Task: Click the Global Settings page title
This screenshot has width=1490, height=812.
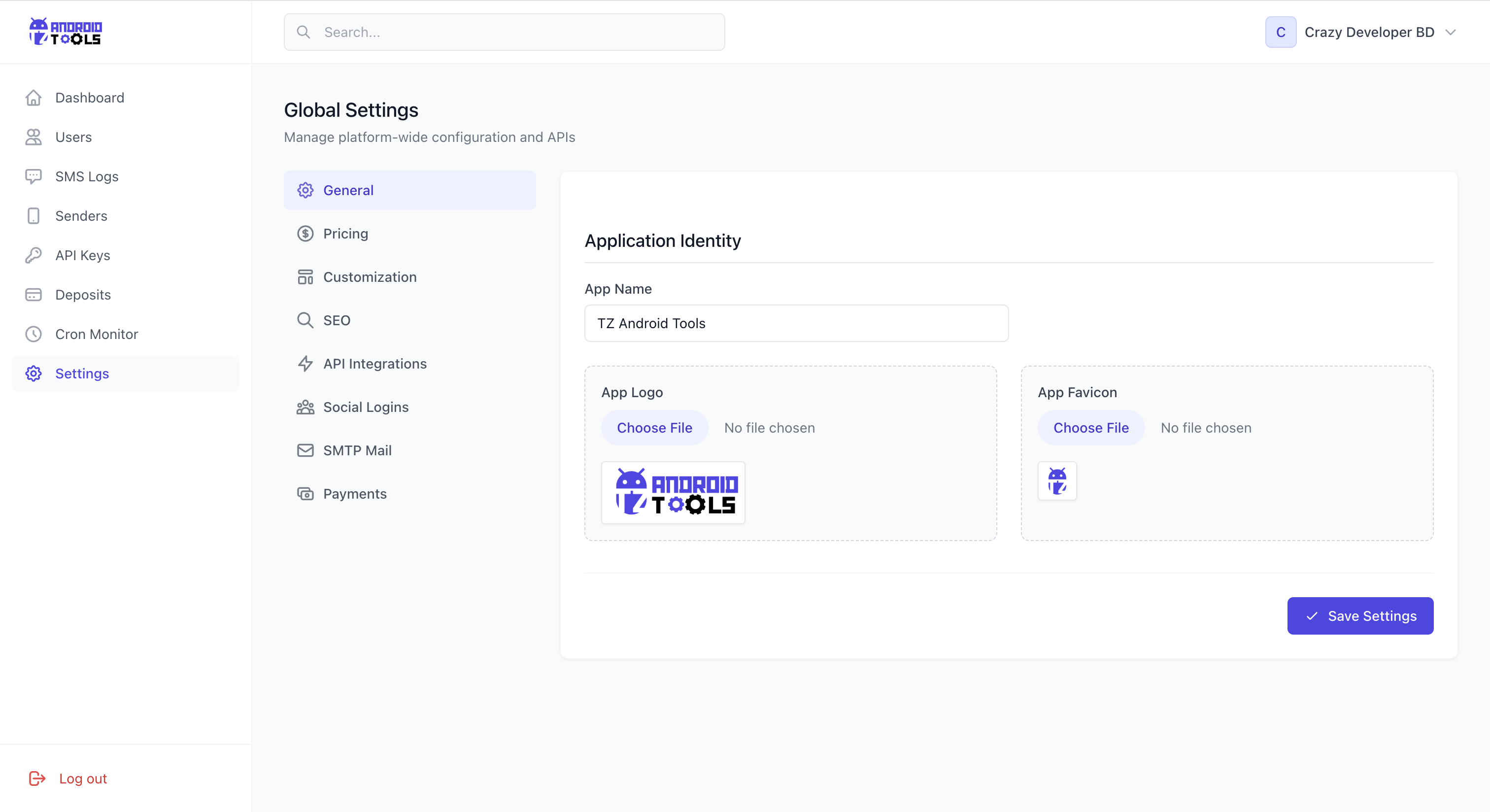Action: [x=350, y=110]
